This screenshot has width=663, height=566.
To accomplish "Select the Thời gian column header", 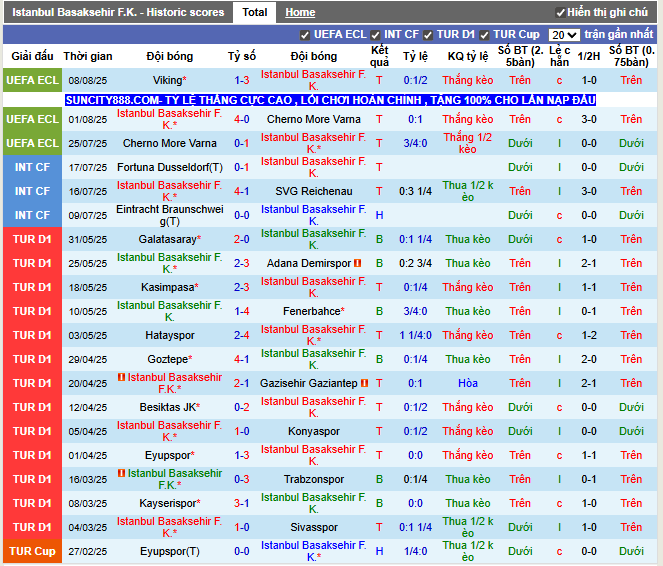I will 88,56.
